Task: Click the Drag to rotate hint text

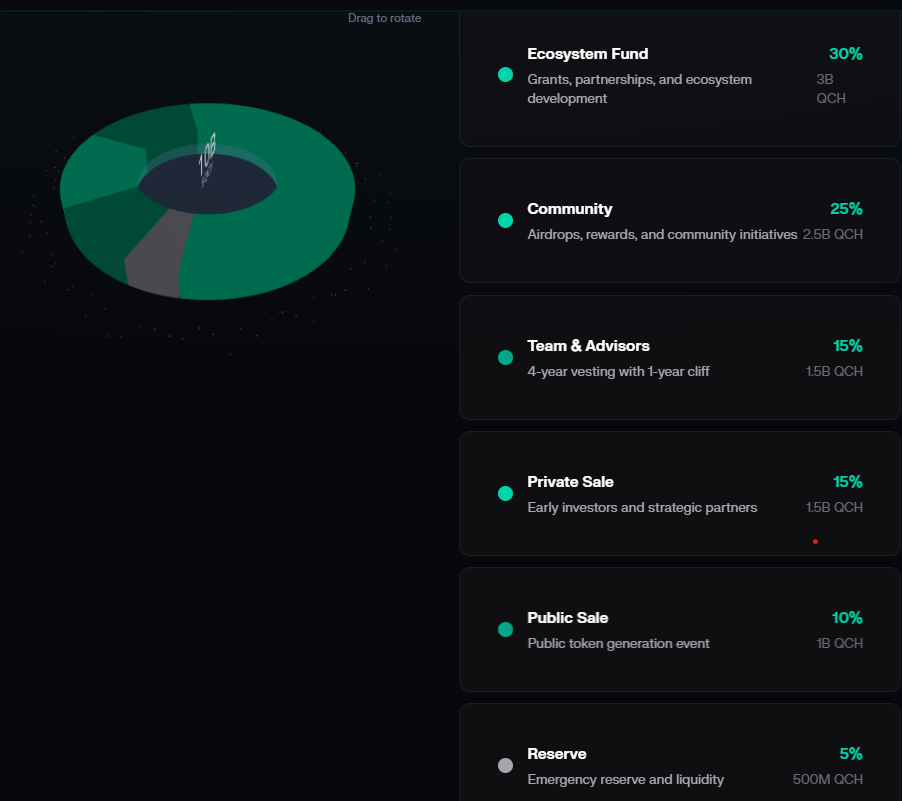Action: click(x=384, y=18)
